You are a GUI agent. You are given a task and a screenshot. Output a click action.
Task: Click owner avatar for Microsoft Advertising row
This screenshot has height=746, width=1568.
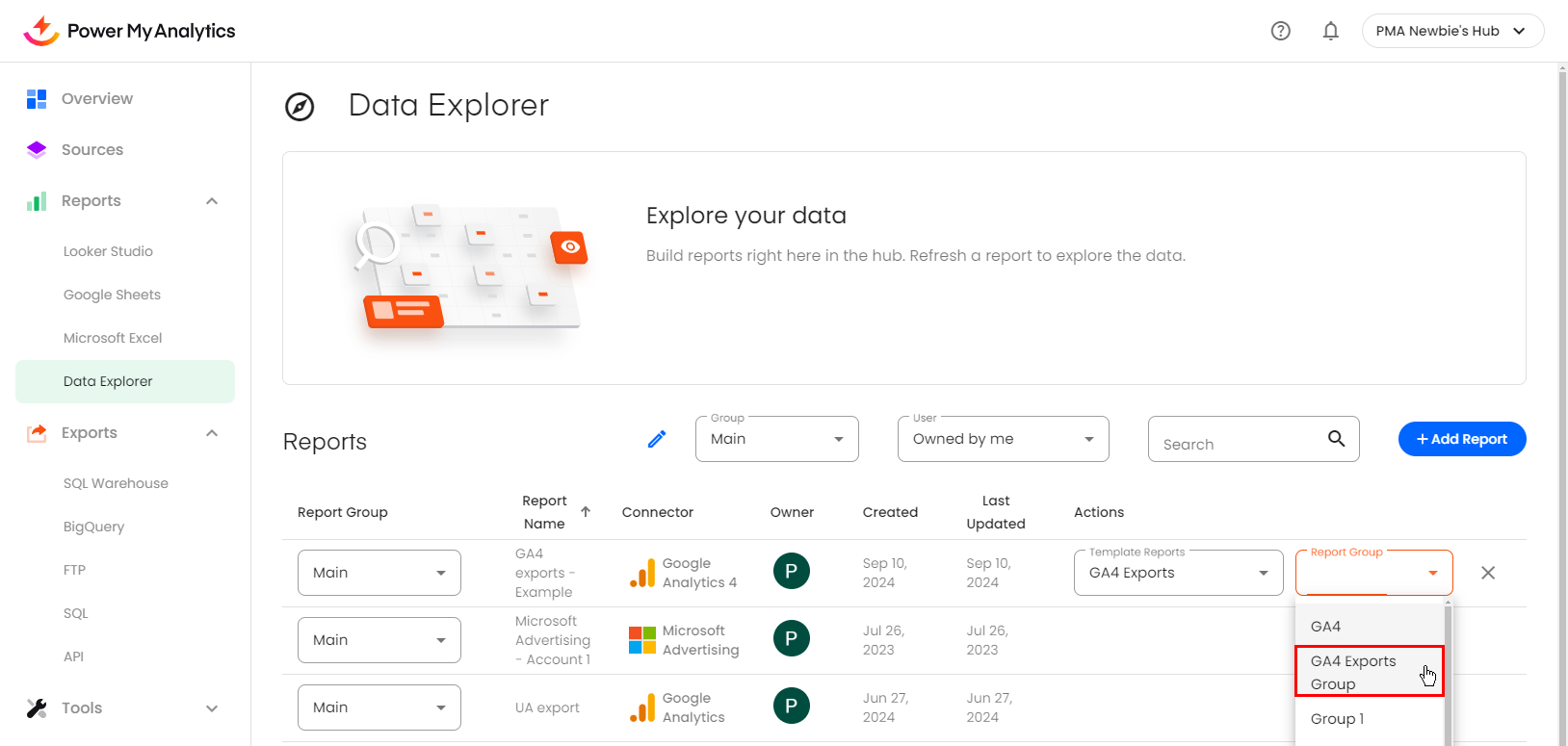791,638
